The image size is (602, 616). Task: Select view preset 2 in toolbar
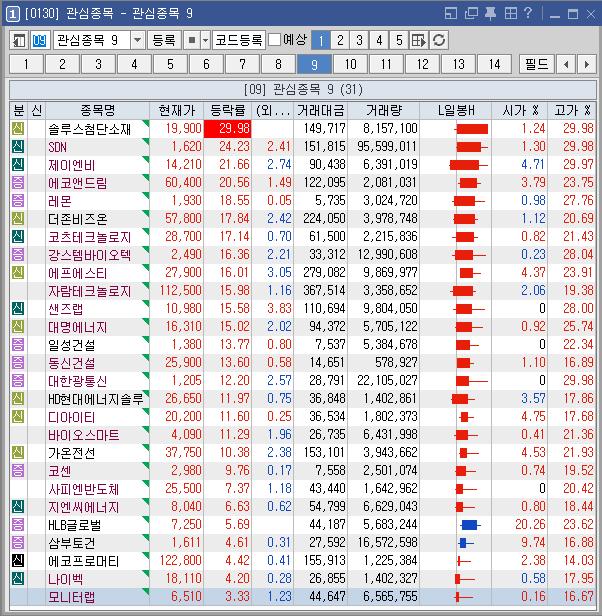pyautogui.click(x=340, y=40)
